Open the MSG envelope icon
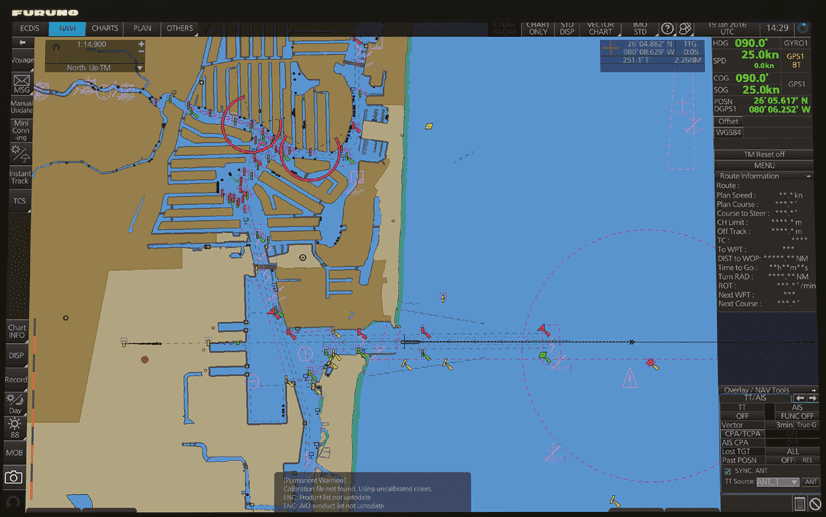 point(22,84)
